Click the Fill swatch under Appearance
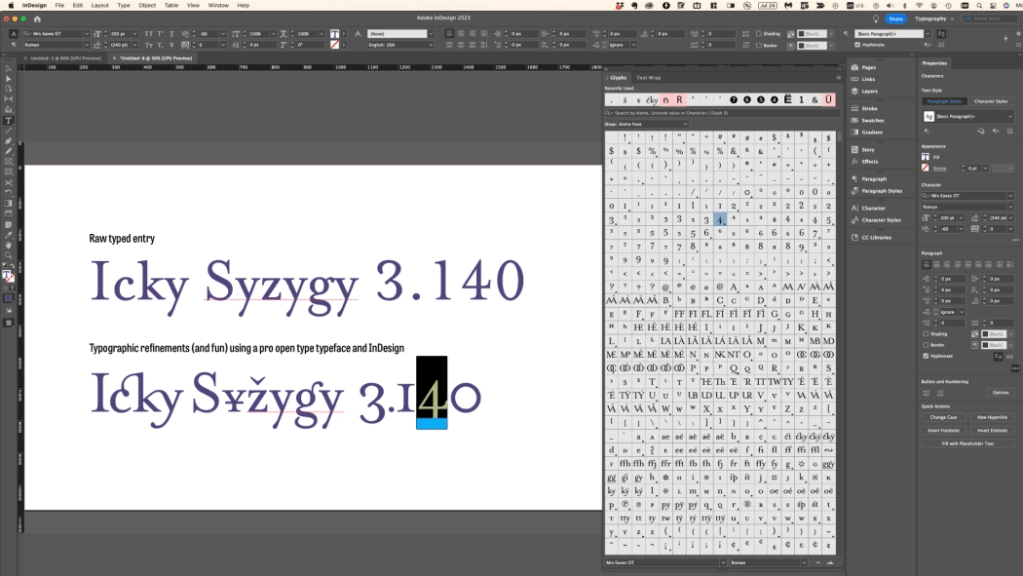The width and height of the screenshot is (1023, 576). tap(925, 155)
